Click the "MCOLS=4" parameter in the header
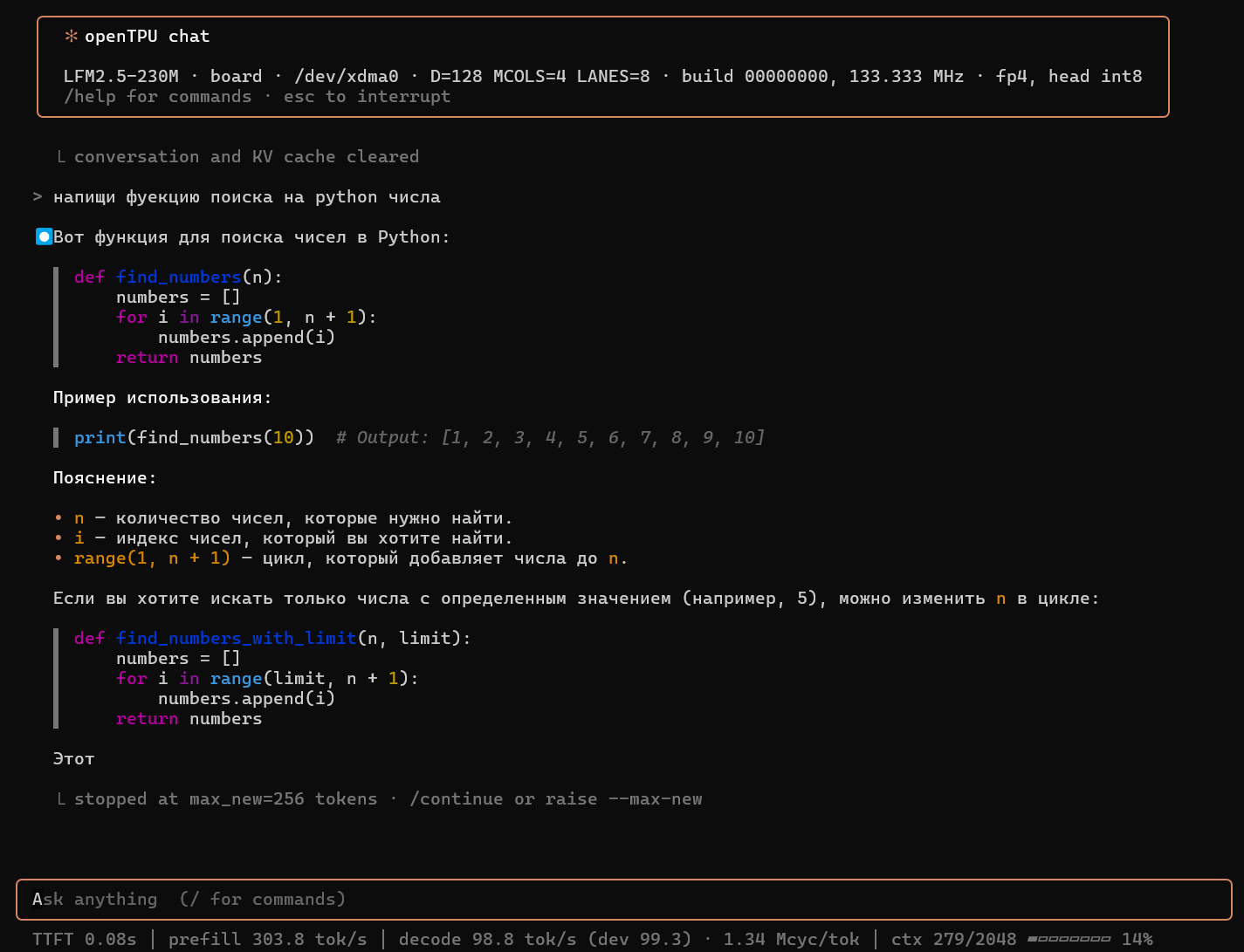 click(530, 77)
